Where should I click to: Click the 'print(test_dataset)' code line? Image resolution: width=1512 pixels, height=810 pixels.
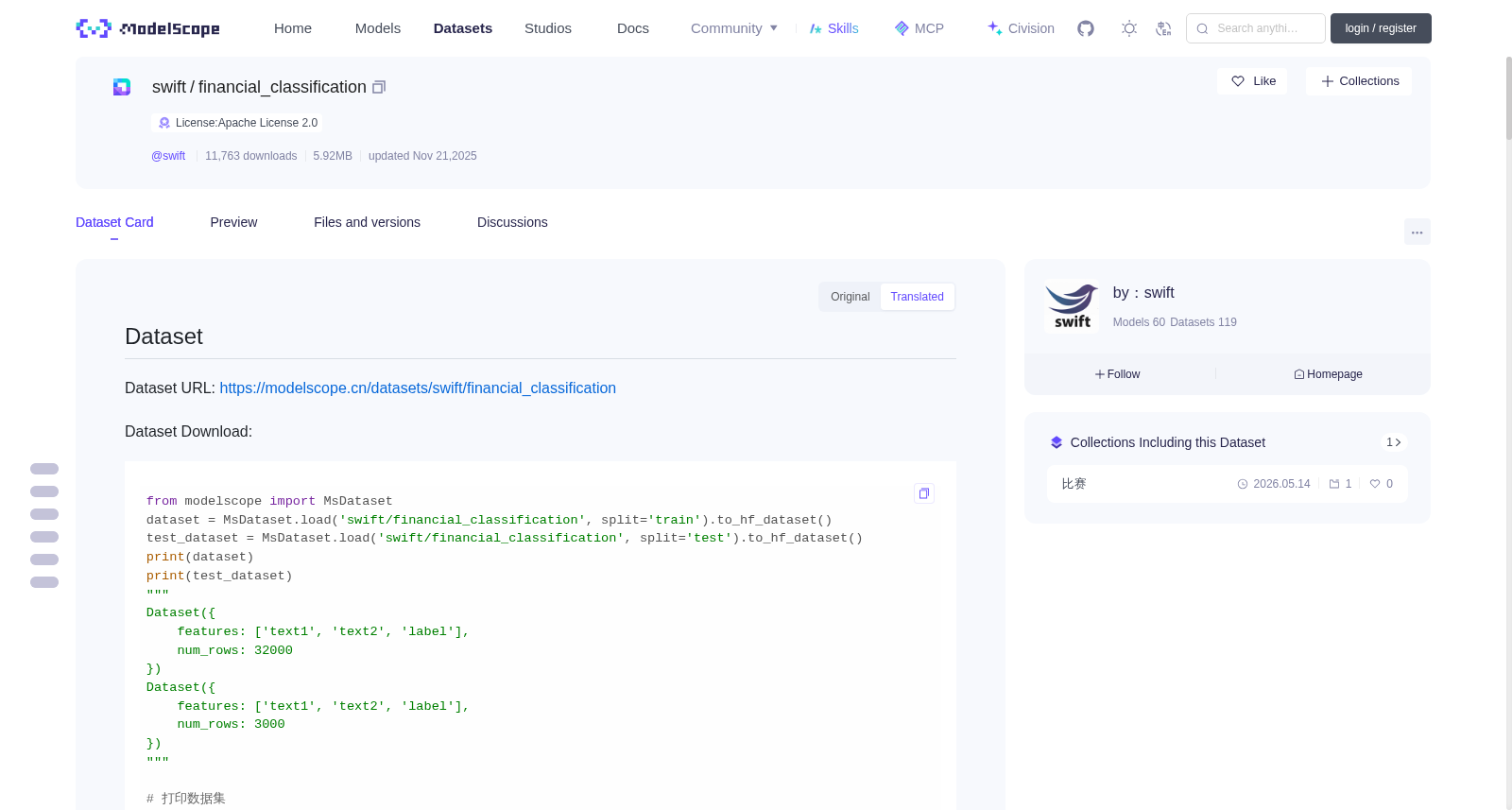pyautogui.click(x=219, y=576)
